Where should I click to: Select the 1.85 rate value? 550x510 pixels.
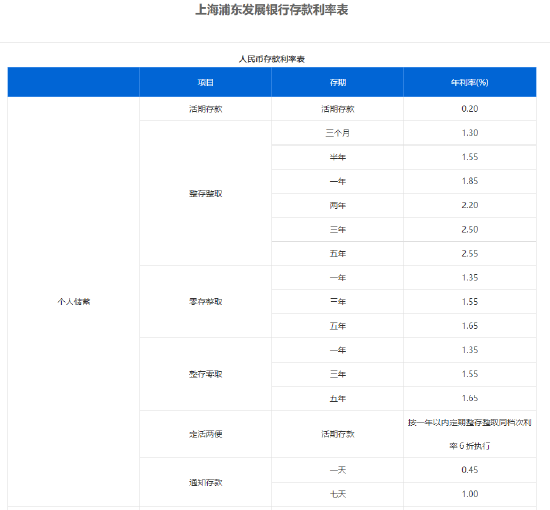pos(470,181)
